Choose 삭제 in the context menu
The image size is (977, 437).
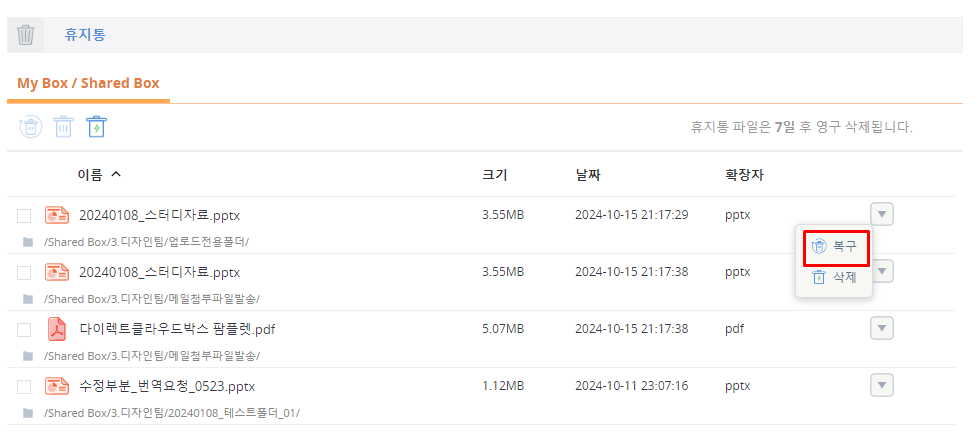click(x=835, y=278)
